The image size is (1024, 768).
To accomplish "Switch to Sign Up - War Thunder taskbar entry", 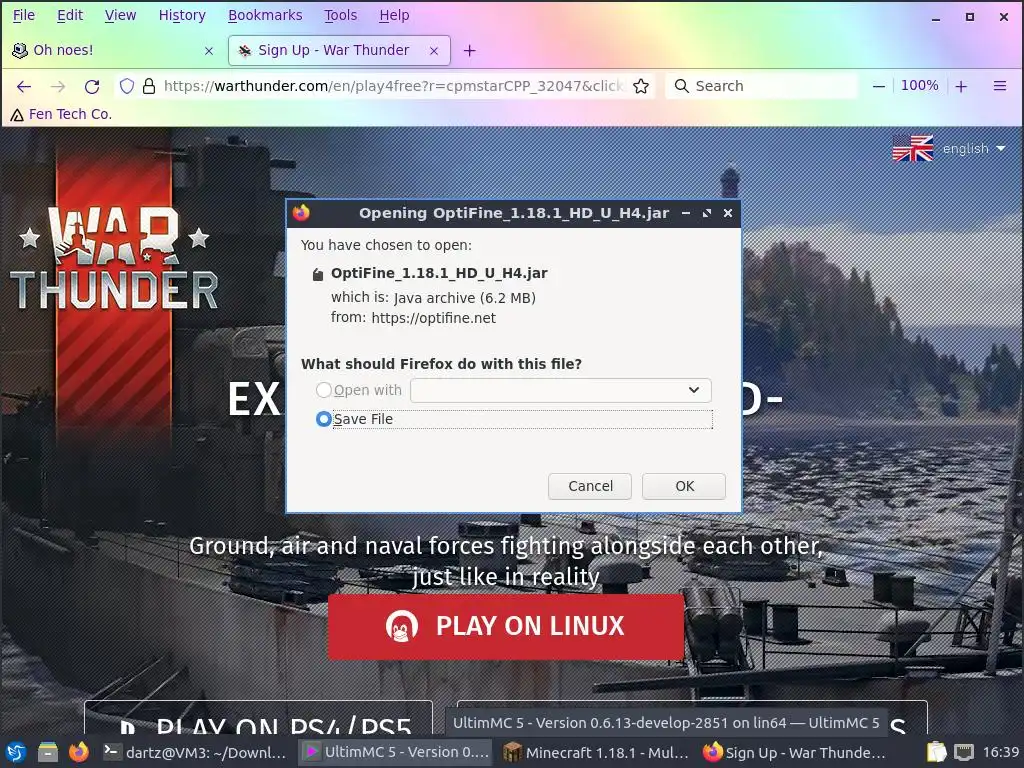I will pos(795,752).
